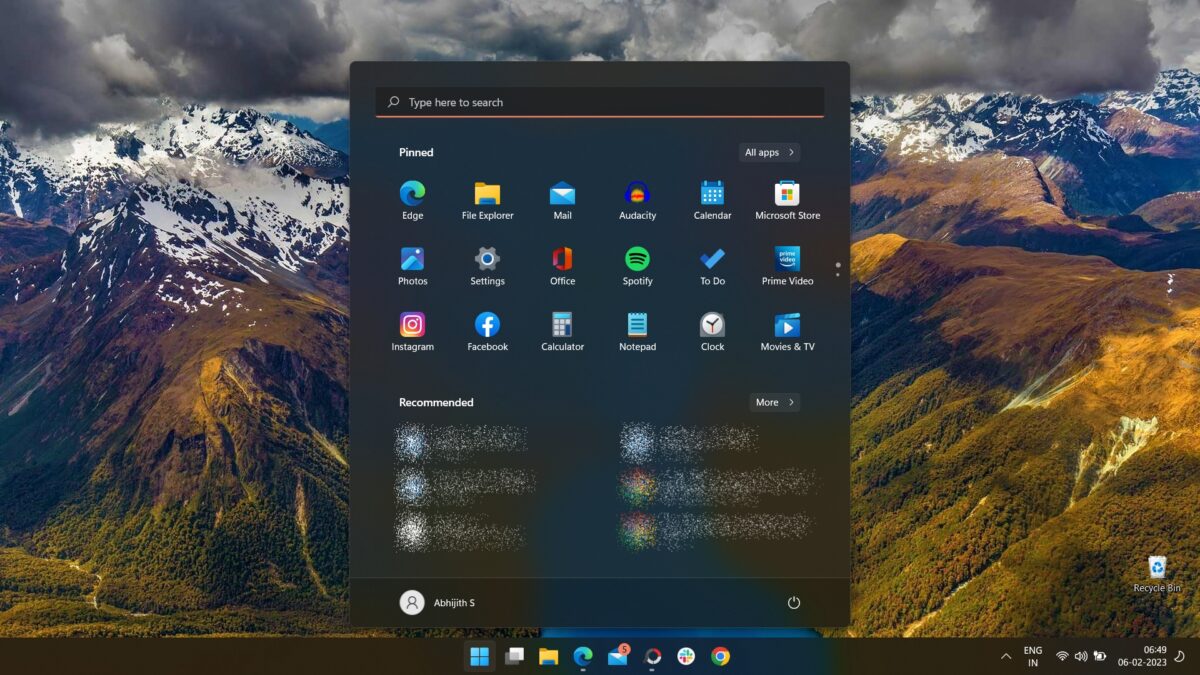Open the Calendar app
The width and height of the screenshot is (1200, 675).
pyautogui.click(x=712, y=200)
